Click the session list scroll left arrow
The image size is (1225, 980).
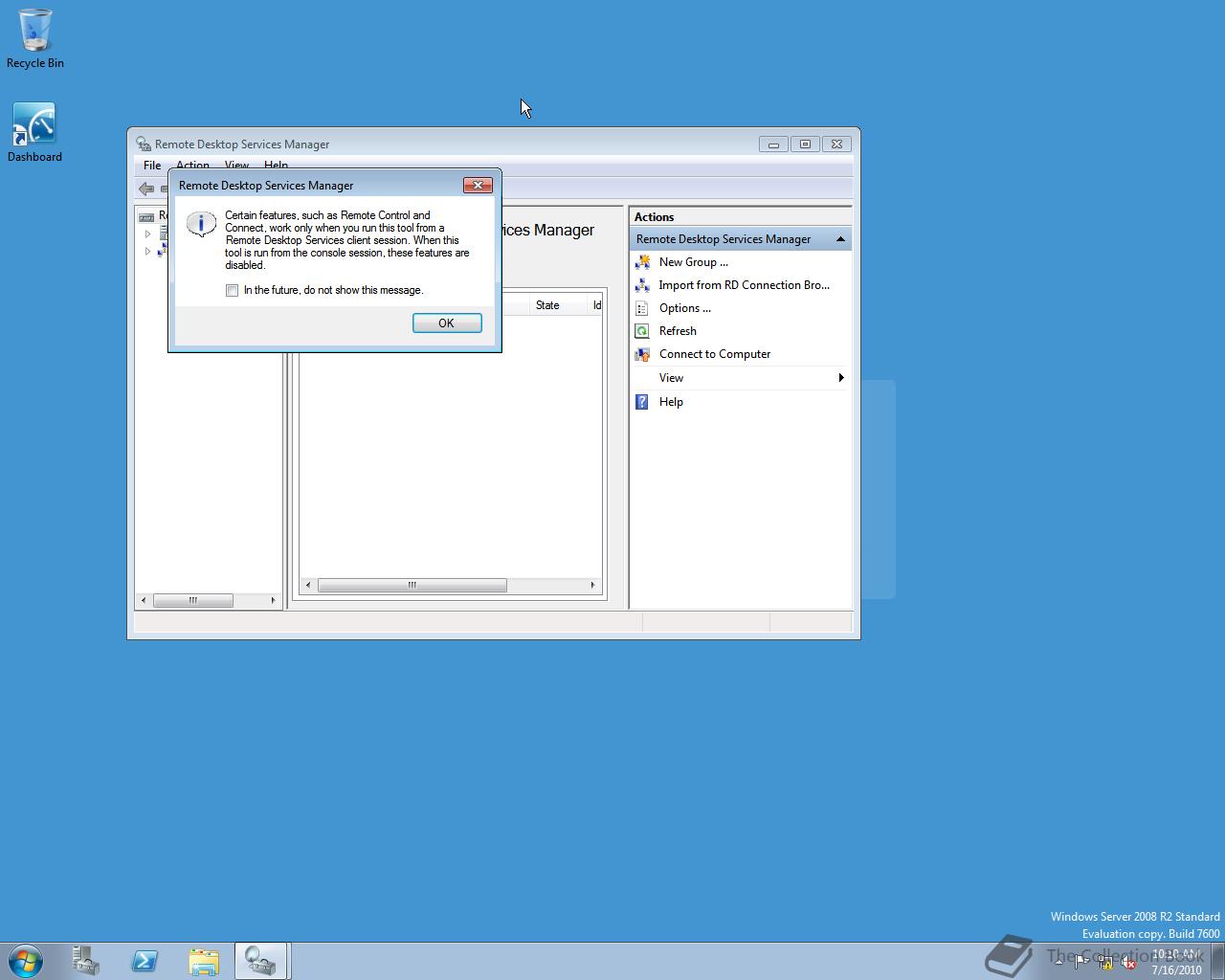click(x=308, y=586)
